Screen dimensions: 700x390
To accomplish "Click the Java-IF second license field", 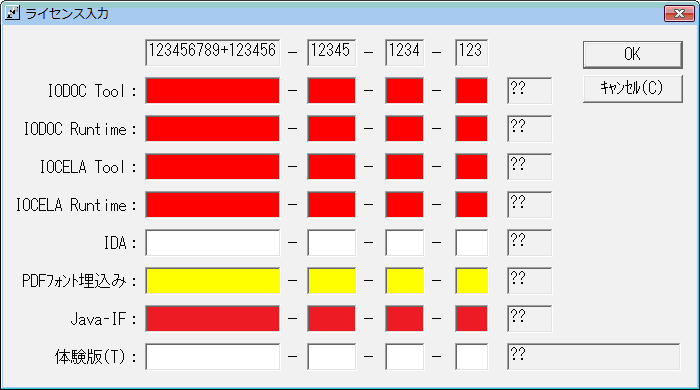I will [x=331, y=319].
